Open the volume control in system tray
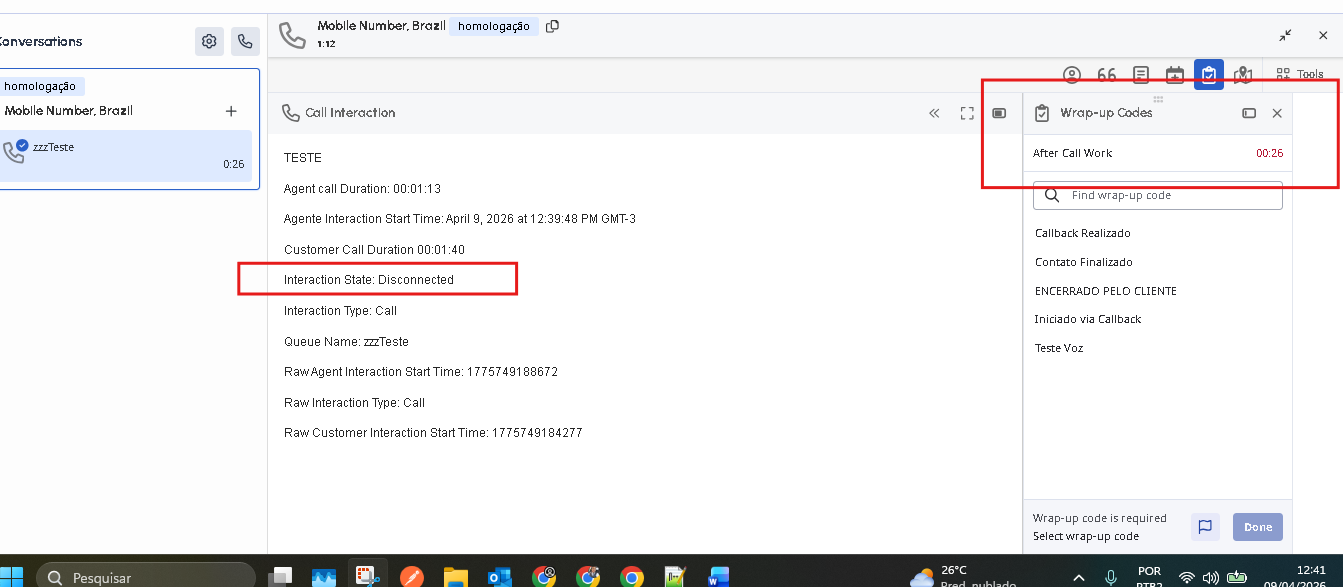The image size is (1343, 587). 1210,577
